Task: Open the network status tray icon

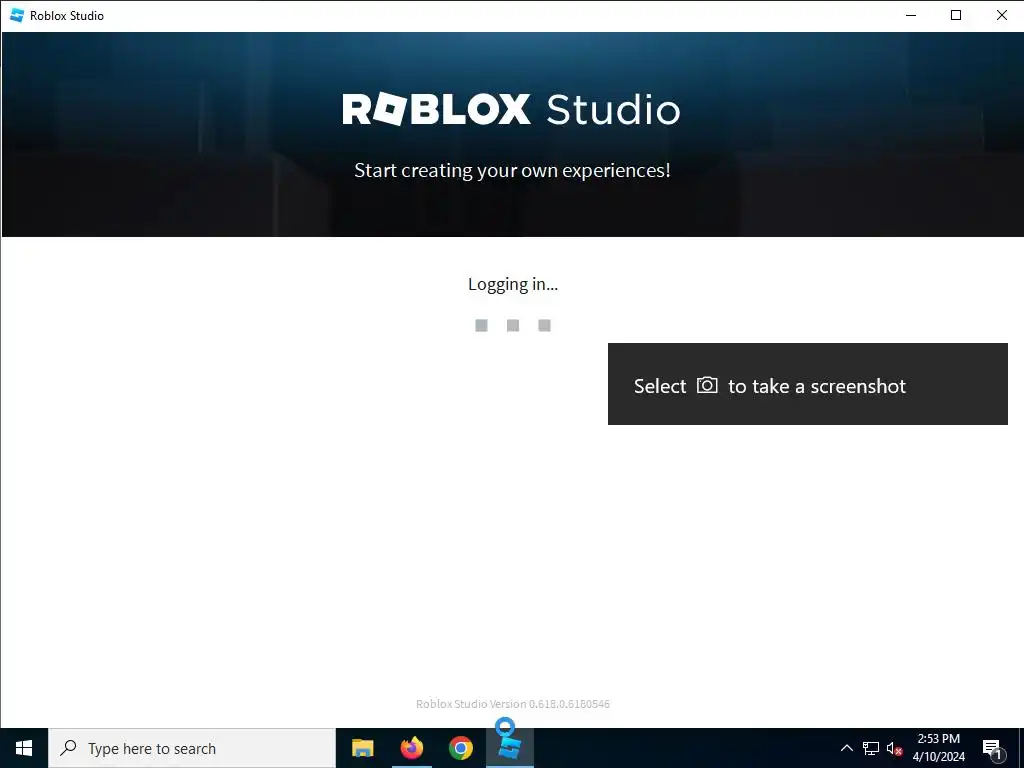Action: (x=871, y=748)
